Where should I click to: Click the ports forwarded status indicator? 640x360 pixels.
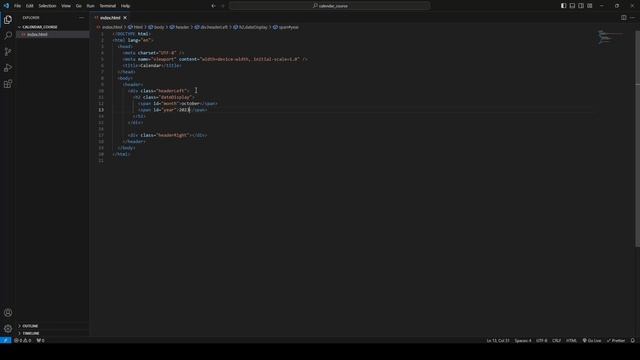click(x=40, y=340)
